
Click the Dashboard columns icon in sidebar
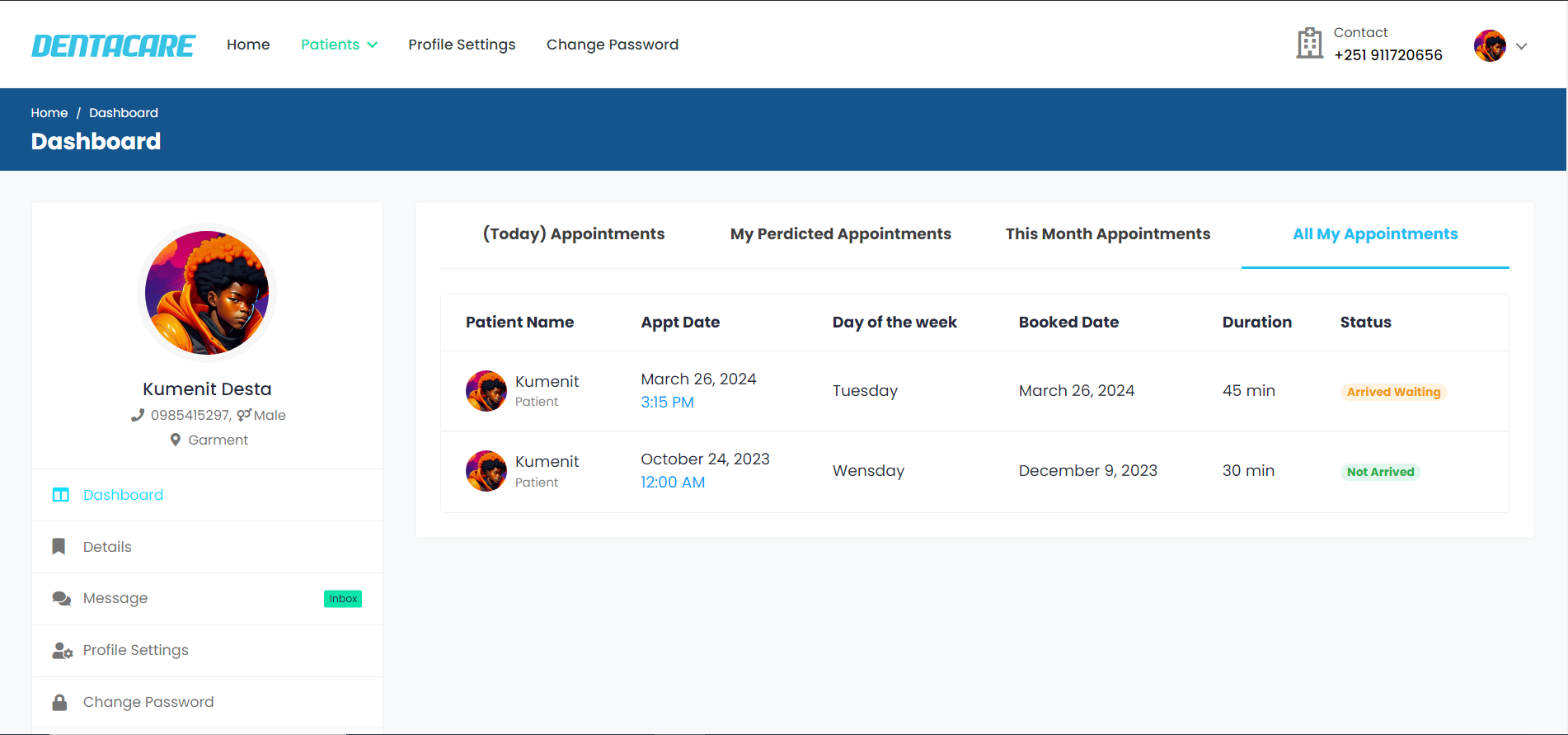click(x=60, y=495)
